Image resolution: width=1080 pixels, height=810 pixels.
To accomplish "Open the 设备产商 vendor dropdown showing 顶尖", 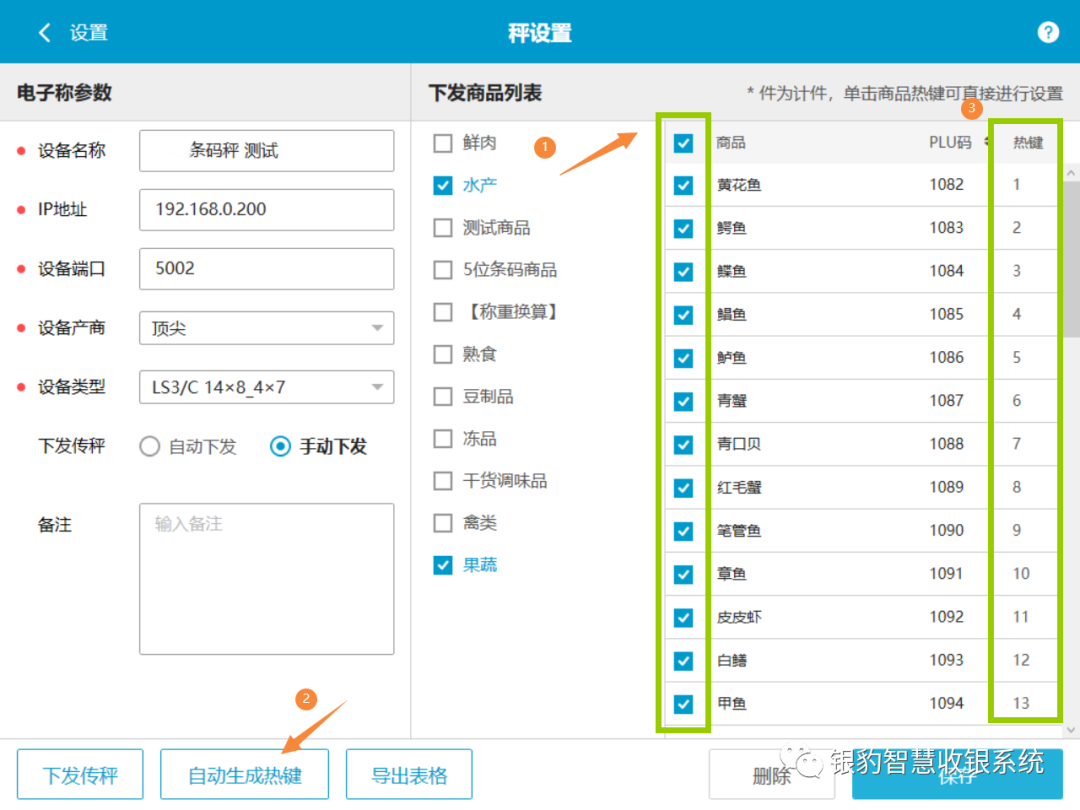I will pyautogui.click(x=266, y=328).
